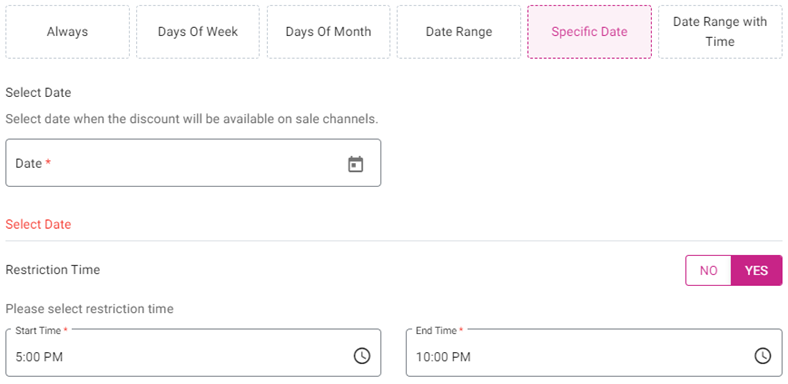Open the calendar picker icon
Viewport: 788px width, 384px height.
(x=356, y=164)
